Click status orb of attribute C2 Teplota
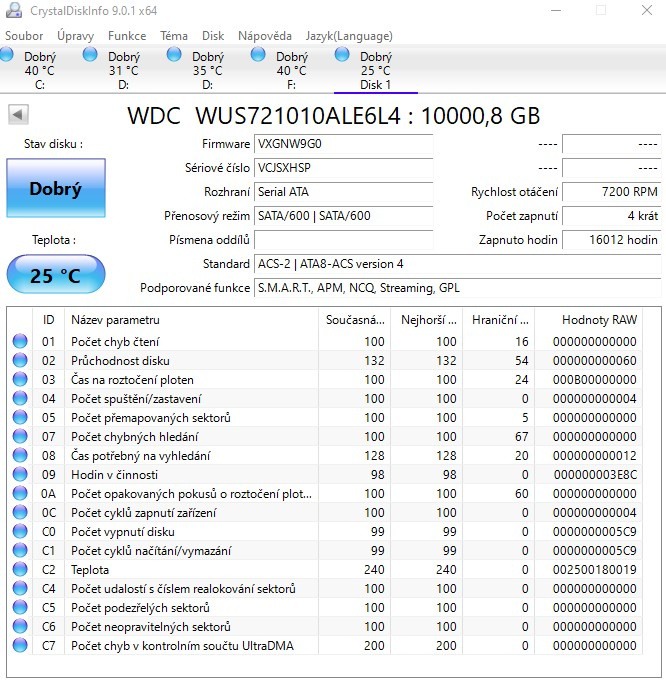The width and height of the screenshot is (666, 684). [x=20, y=569]
